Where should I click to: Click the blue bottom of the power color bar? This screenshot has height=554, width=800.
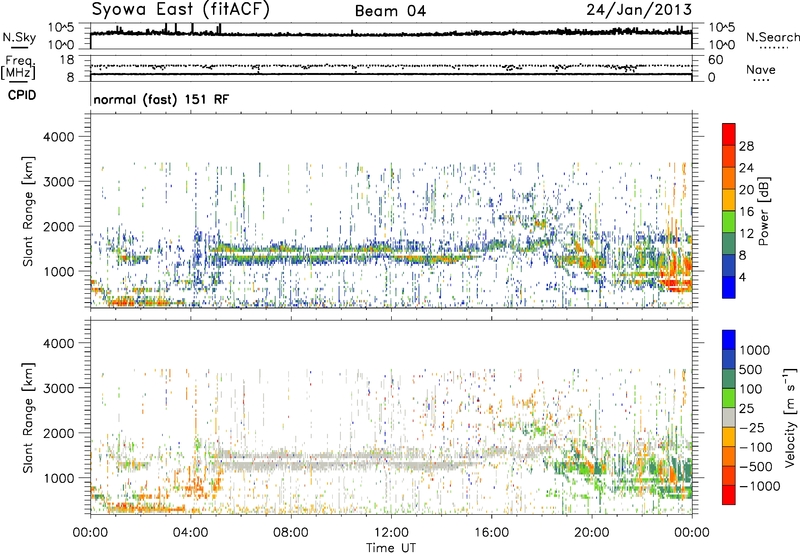coord(729,288)
